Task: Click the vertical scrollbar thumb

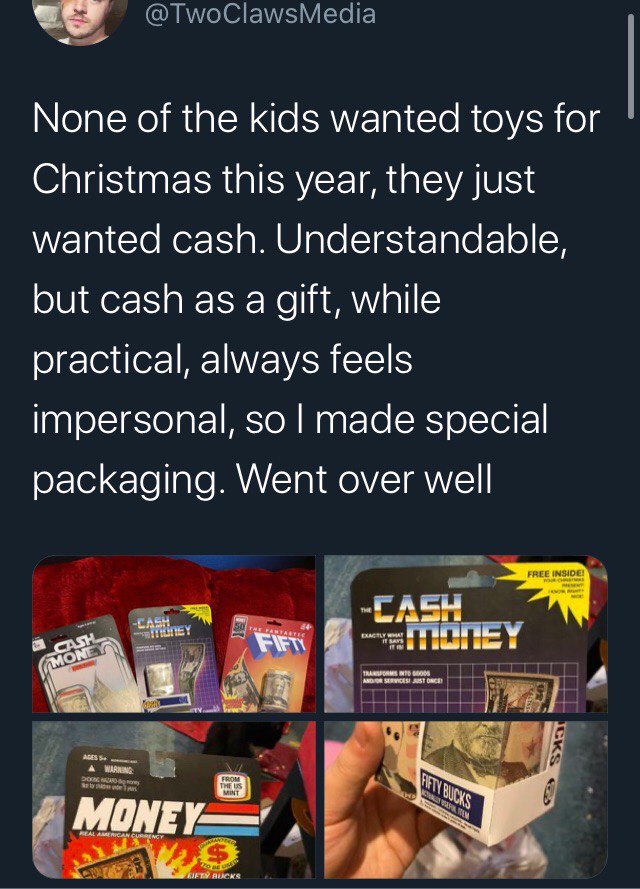Action: (631, 67)
